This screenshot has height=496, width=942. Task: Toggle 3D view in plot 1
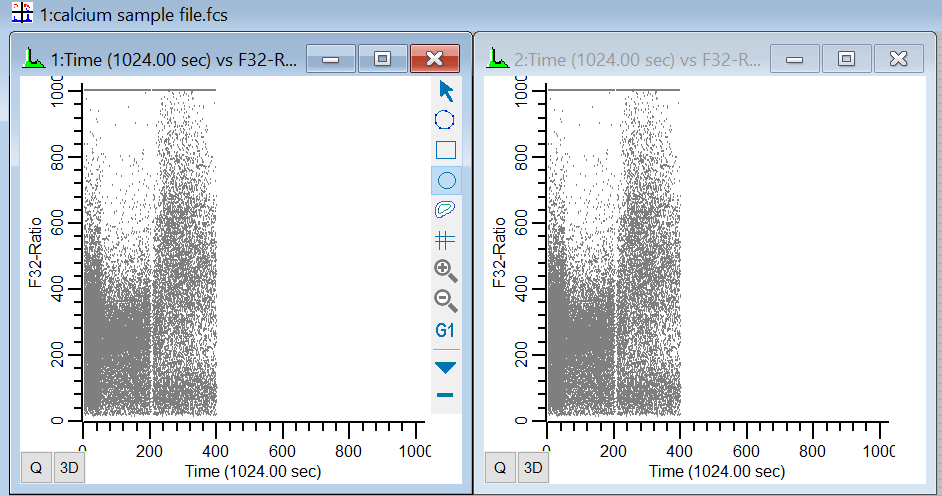point(67,467)
